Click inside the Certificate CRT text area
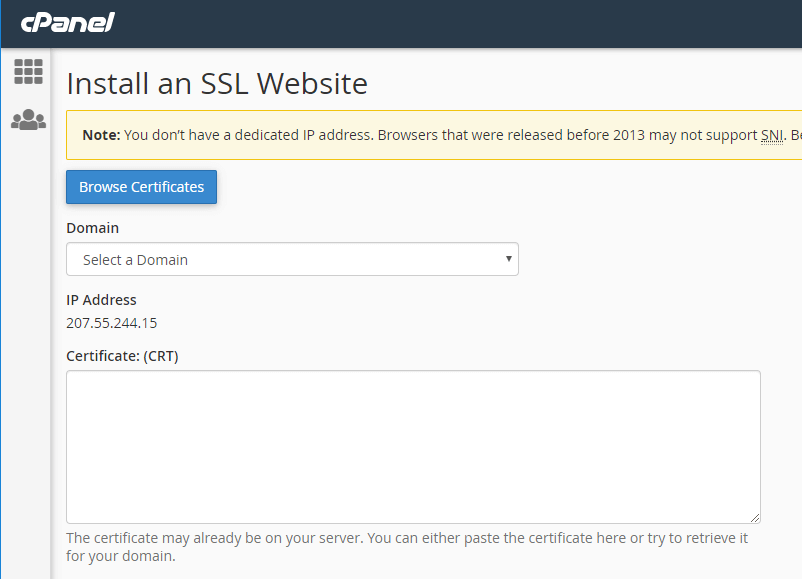Screen dimensions: 802x579 [x=413, y=445]
